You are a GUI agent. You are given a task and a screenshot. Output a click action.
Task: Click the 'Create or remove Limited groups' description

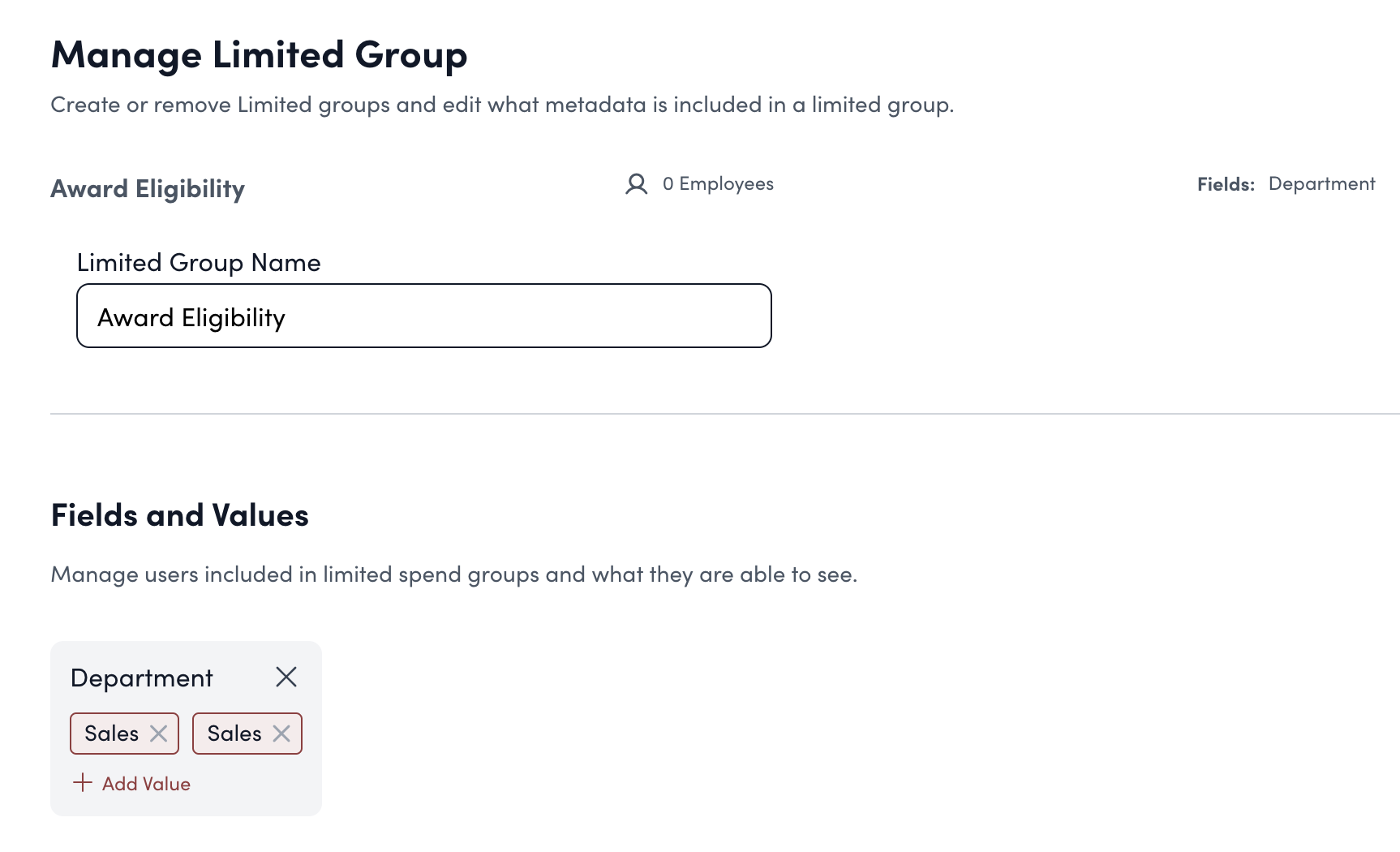coord(501,105)
